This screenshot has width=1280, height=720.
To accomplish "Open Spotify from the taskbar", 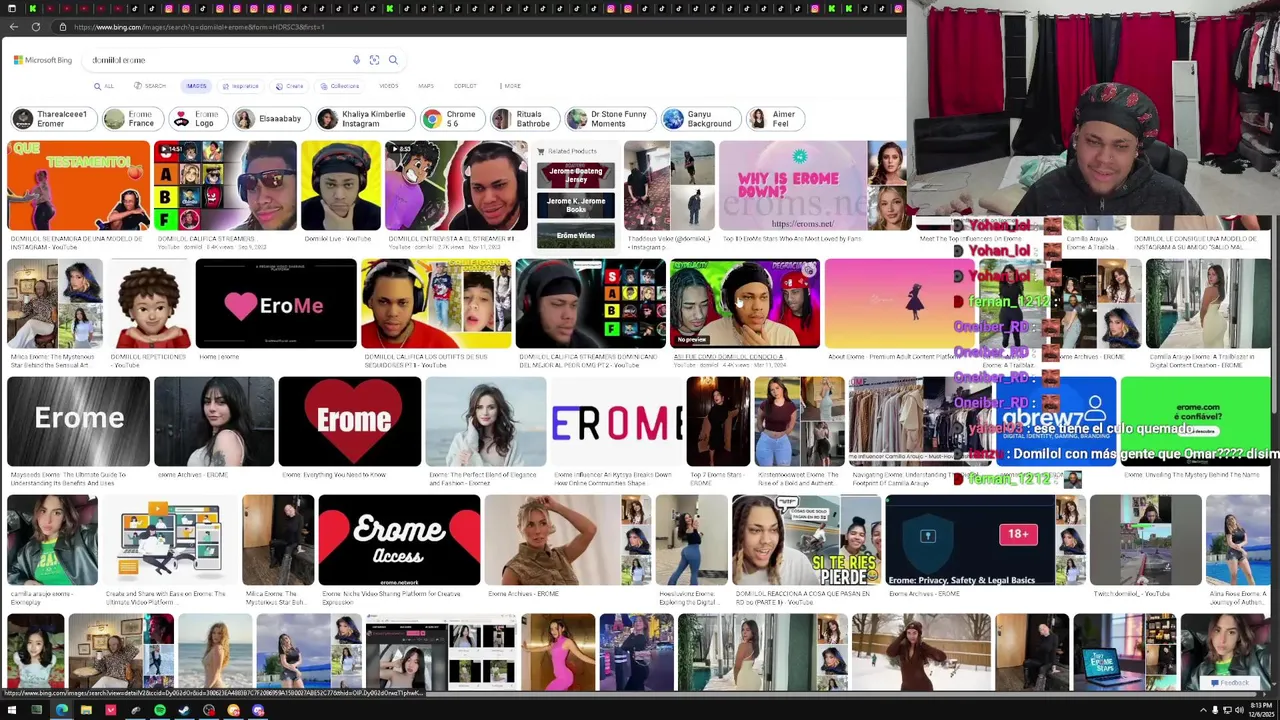I will [x=160, y=711].
